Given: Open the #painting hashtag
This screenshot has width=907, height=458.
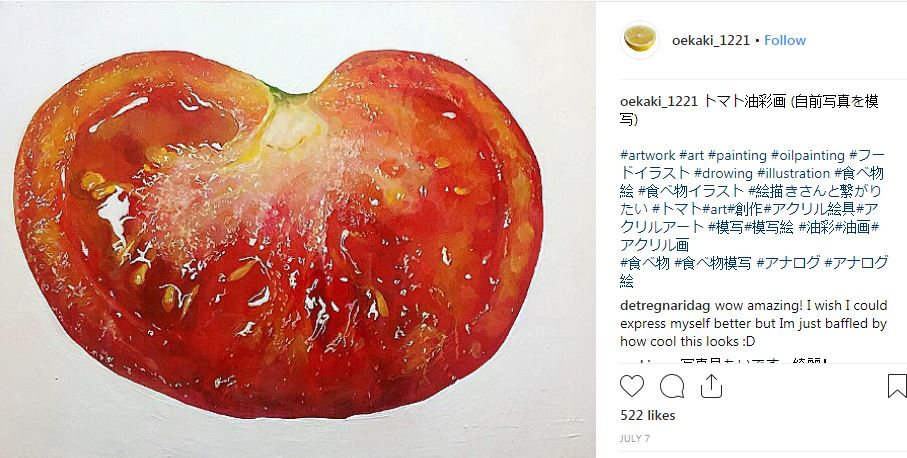Looking at the screenshot, I should [737, 156].
